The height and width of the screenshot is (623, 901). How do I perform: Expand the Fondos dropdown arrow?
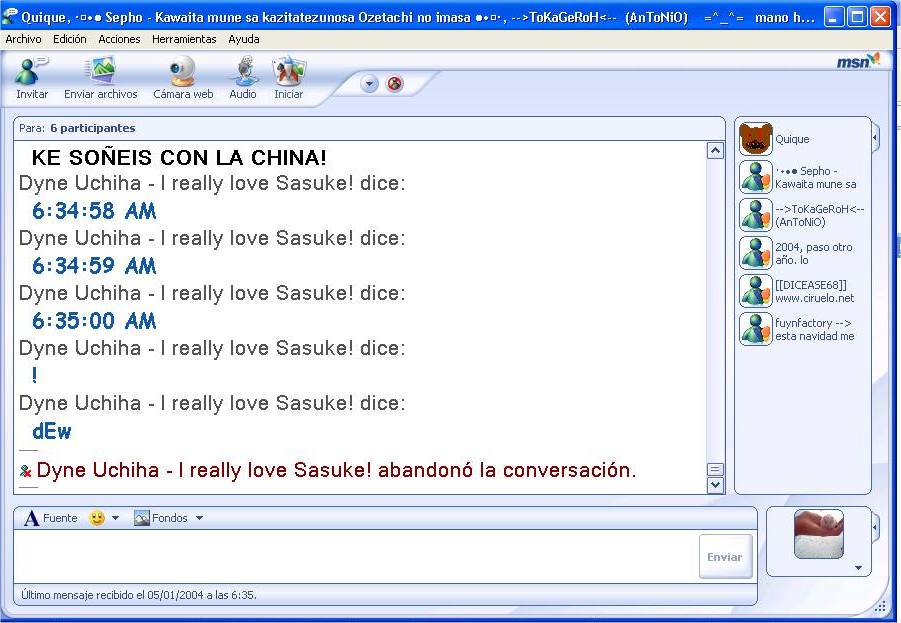199,518
